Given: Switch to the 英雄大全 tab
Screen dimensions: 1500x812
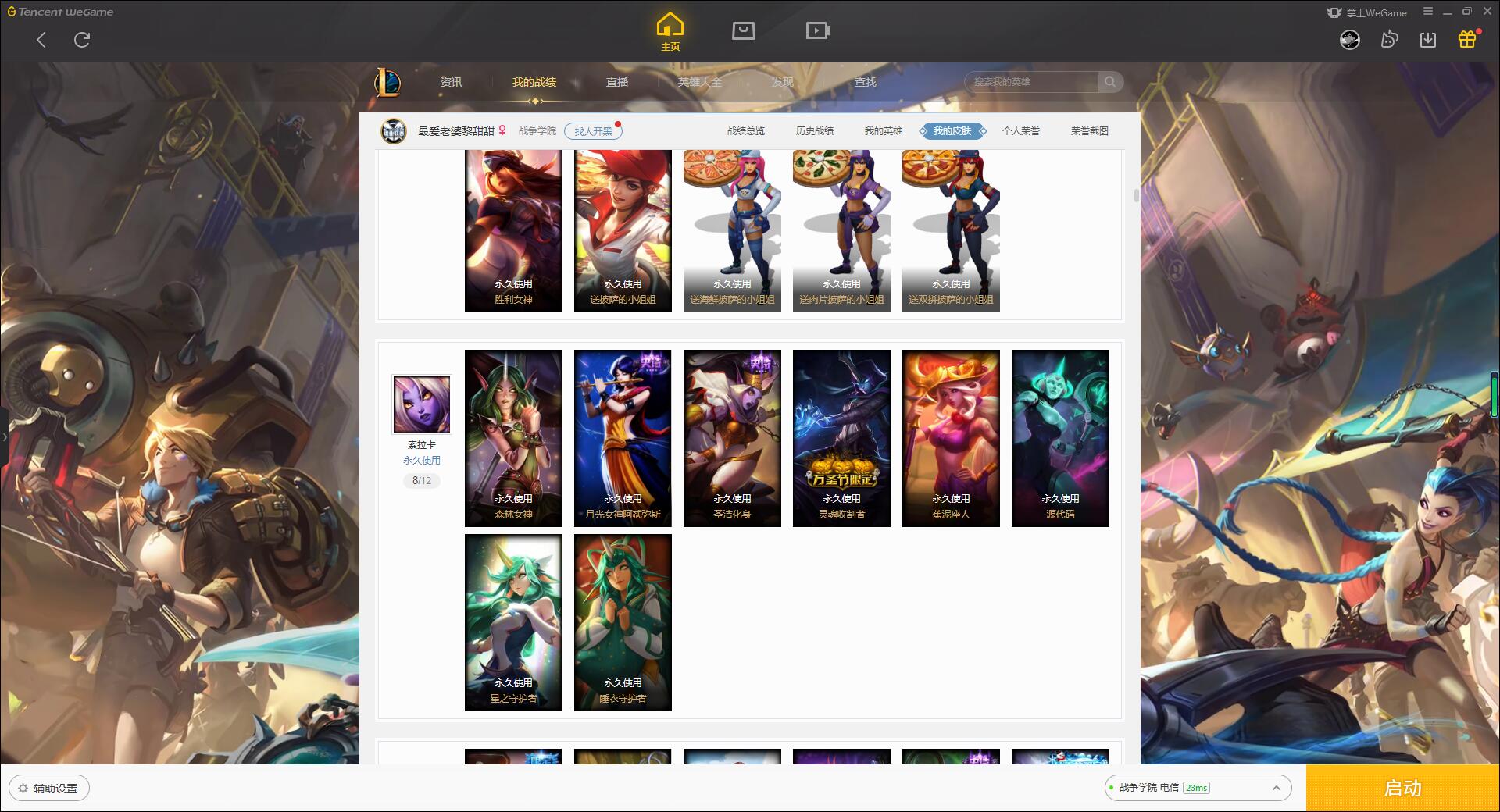Looking at the screenshot, I should 700,82.
